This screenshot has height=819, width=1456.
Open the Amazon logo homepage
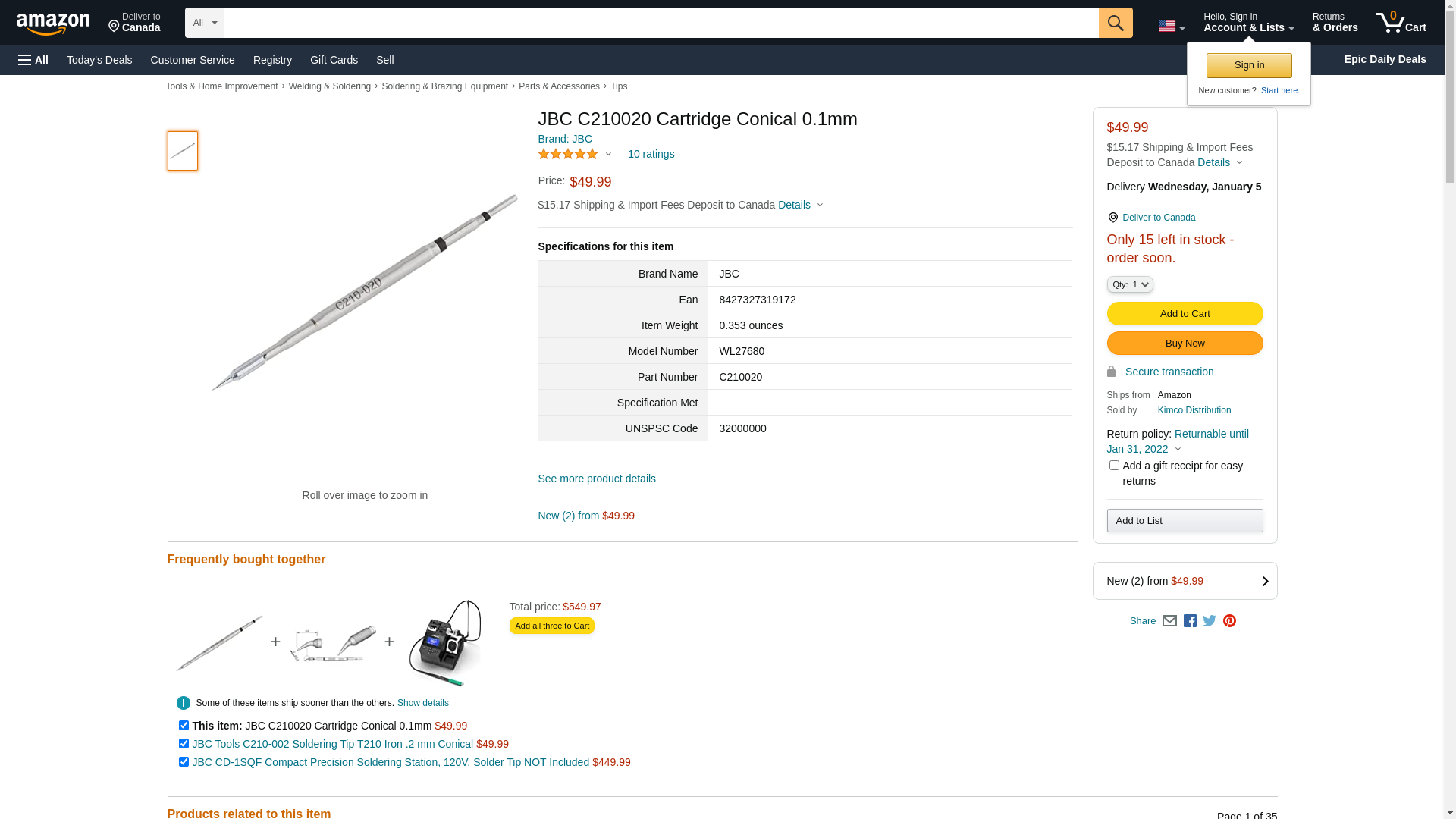[53, 24]
